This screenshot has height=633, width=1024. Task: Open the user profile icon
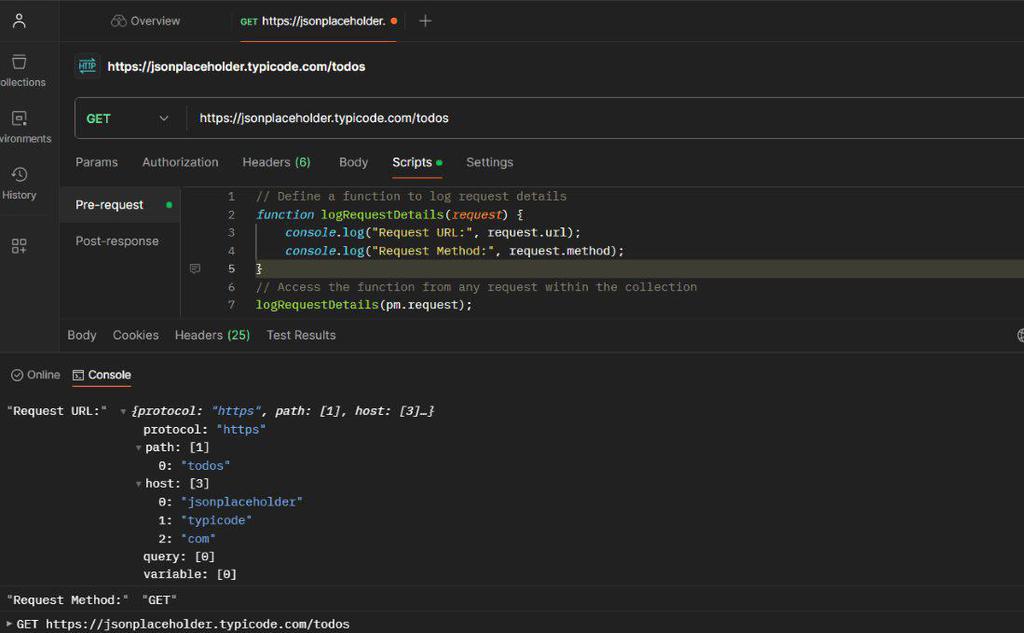[19, 21]
